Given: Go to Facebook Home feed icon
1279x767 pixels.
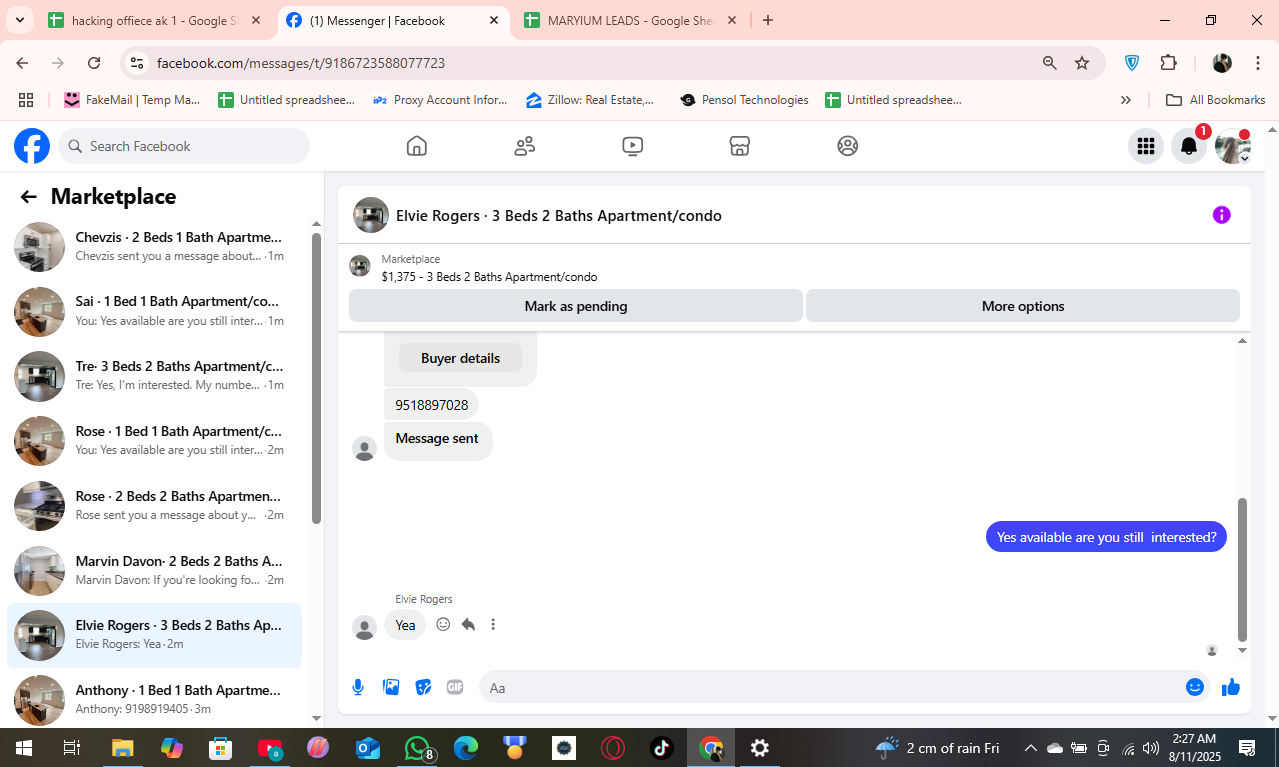Looking at the screenshot, I should [417, 146].
